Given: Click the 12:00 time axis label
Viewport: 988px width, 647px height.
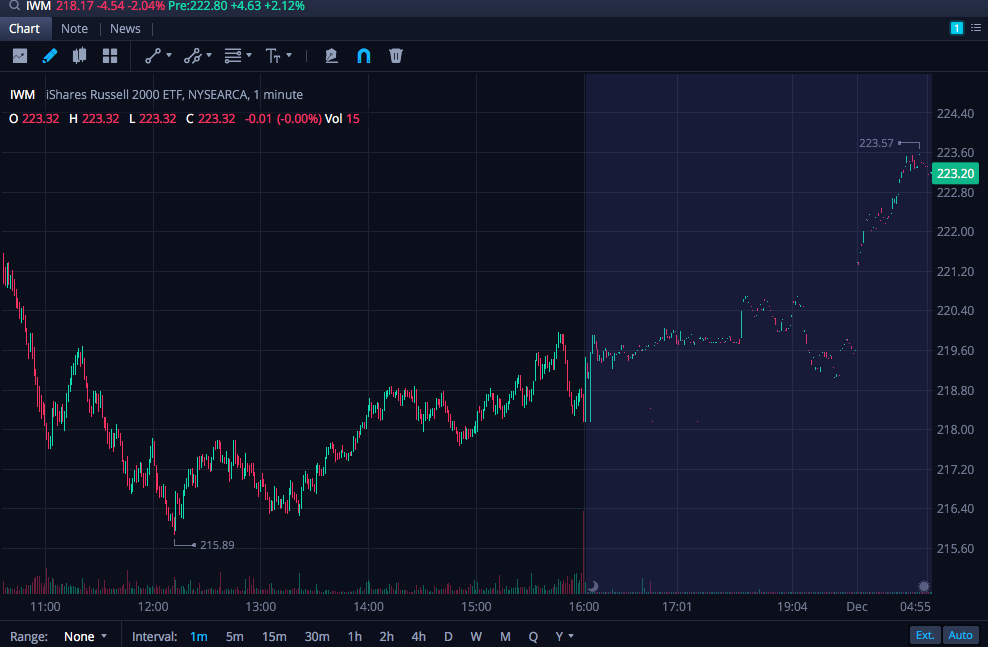Looking at the screenshot, I should point(153,607).
